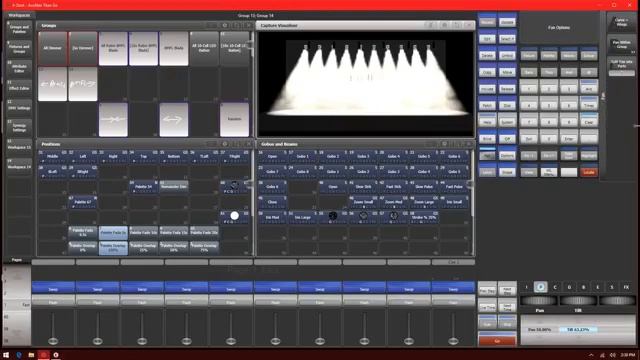Select the highlighted Tilt 63.33% value
The height and width of the screenshot is (360, 640).
(578, 329)
